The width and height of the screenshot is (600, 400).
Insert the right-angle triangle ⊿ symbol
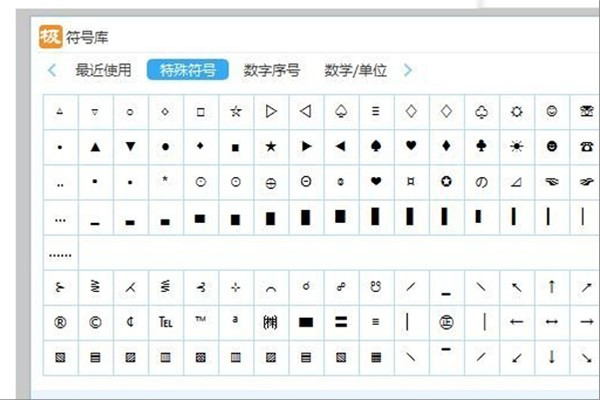pyautogui.click(x=517, y=182)
